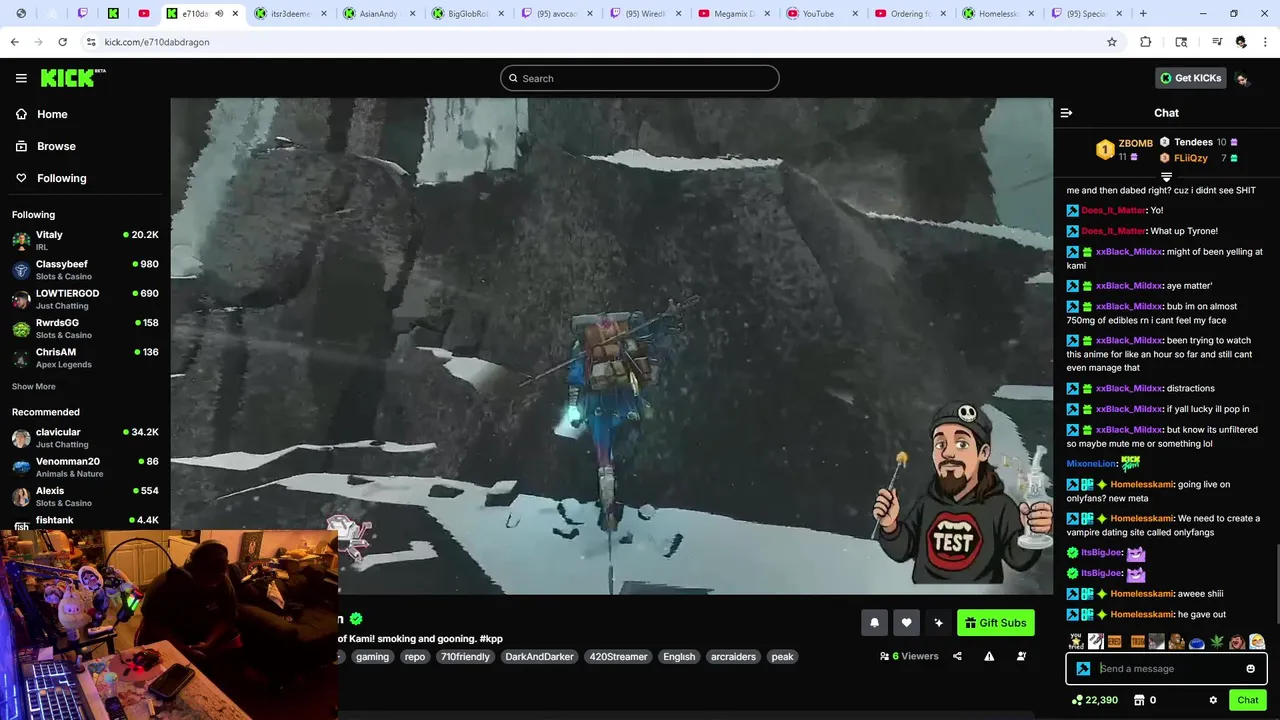Image resolution: width=1280 pixels, height=720 pixels.
Task: Click the sparkle subscribe icon
Action: (x=938, y=623)
